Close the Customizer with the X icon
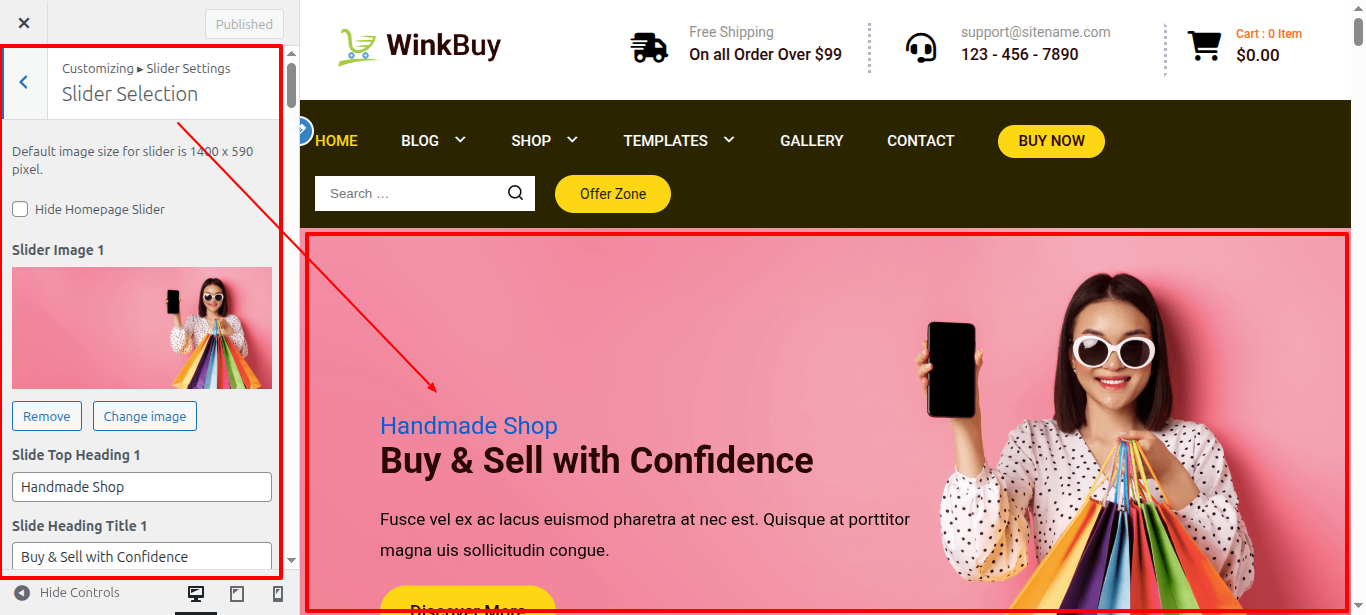1366x615 pixels. tap(24, 23)
